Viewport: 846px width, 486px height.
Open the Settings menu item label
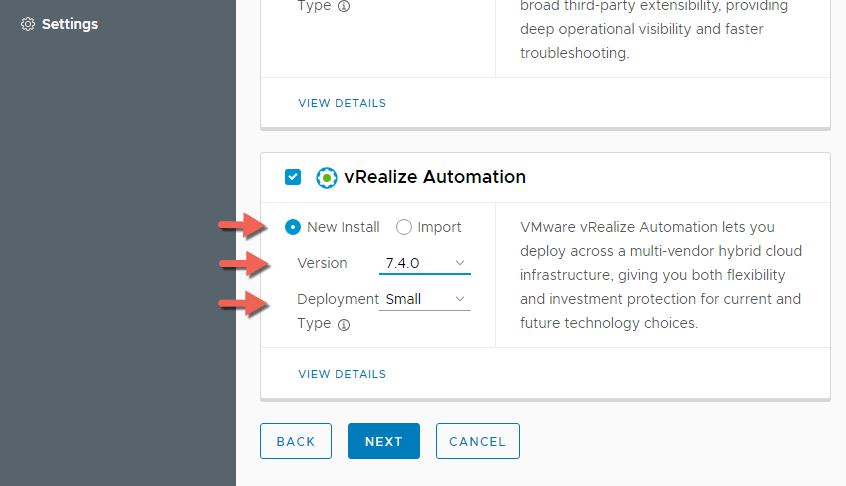click(70, 24)
